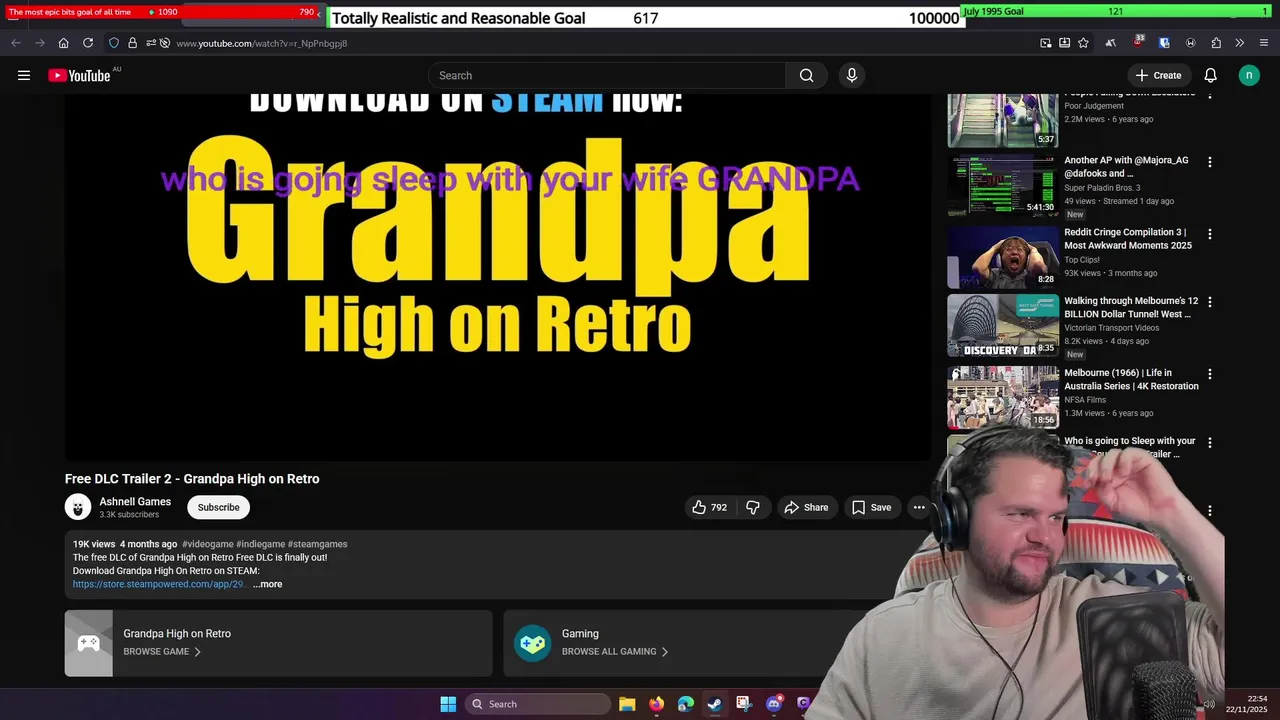Click the Share button
Screen dimensions: 1280x720
click(806, 507)
